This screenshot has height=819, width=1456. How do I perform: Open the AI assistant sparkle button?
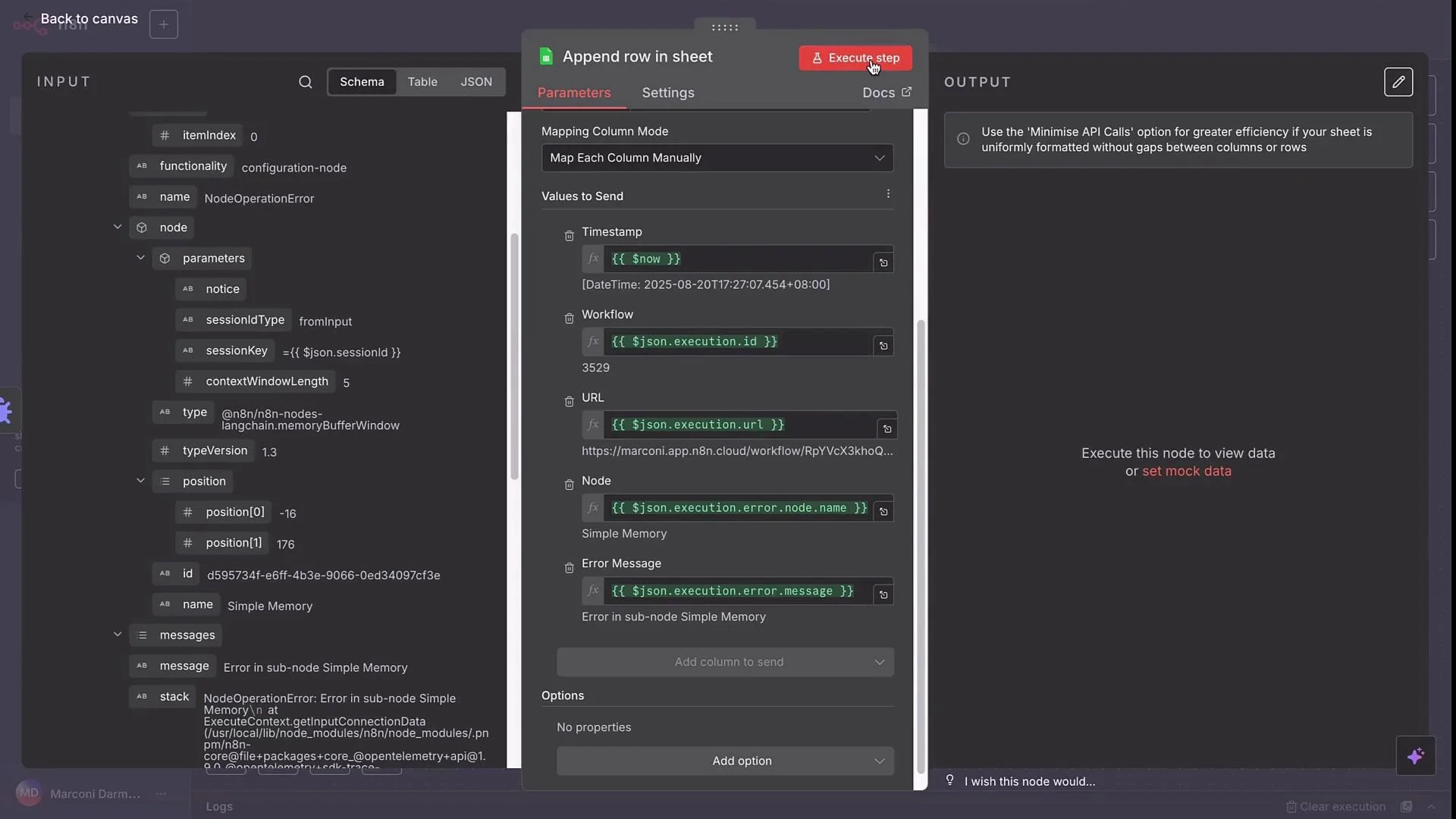pos(1415,756)
